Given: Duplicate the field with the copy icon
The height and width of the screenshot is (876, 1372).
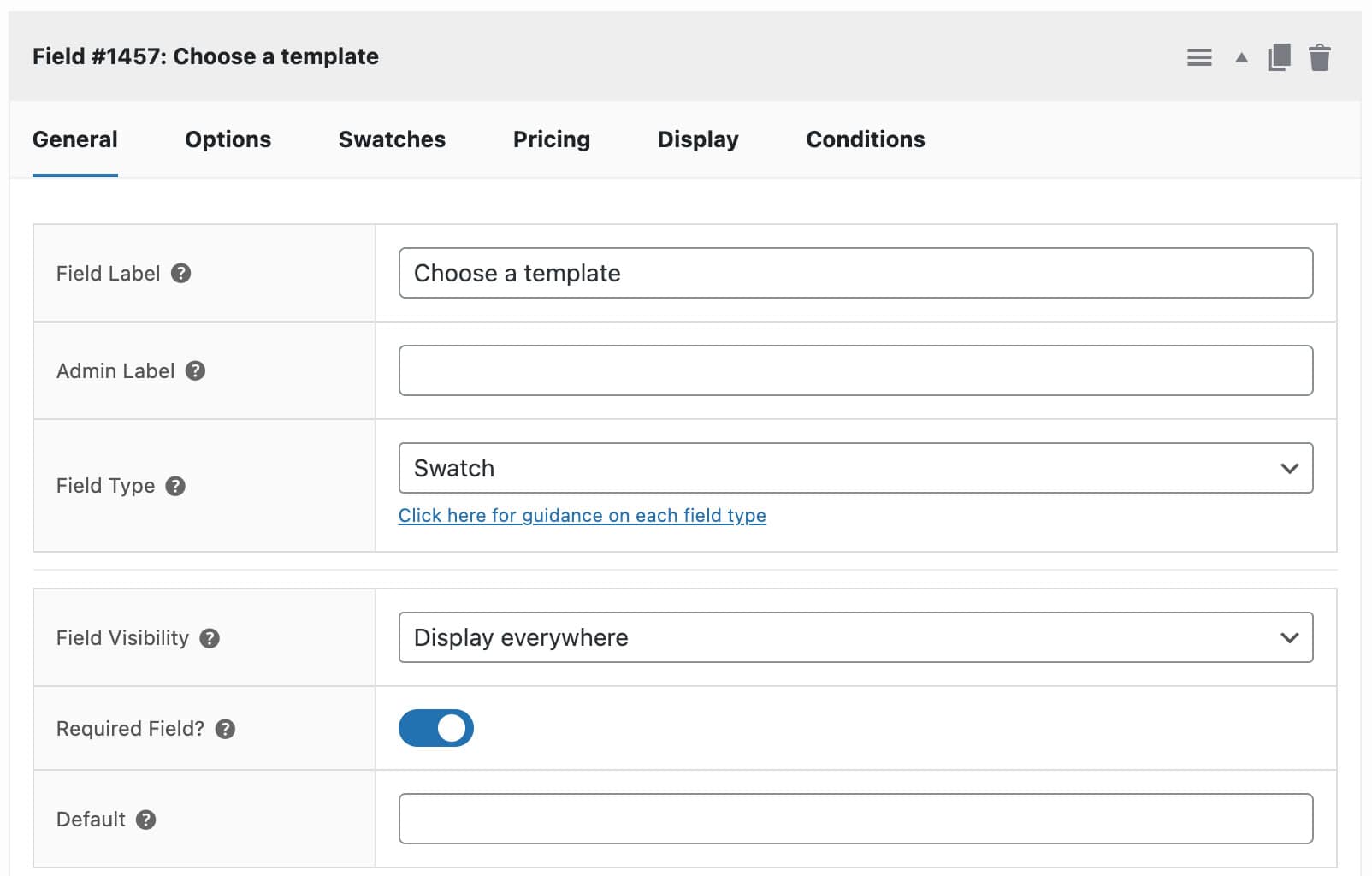Looking at the screenshot, I should (x=1278, y=56).
